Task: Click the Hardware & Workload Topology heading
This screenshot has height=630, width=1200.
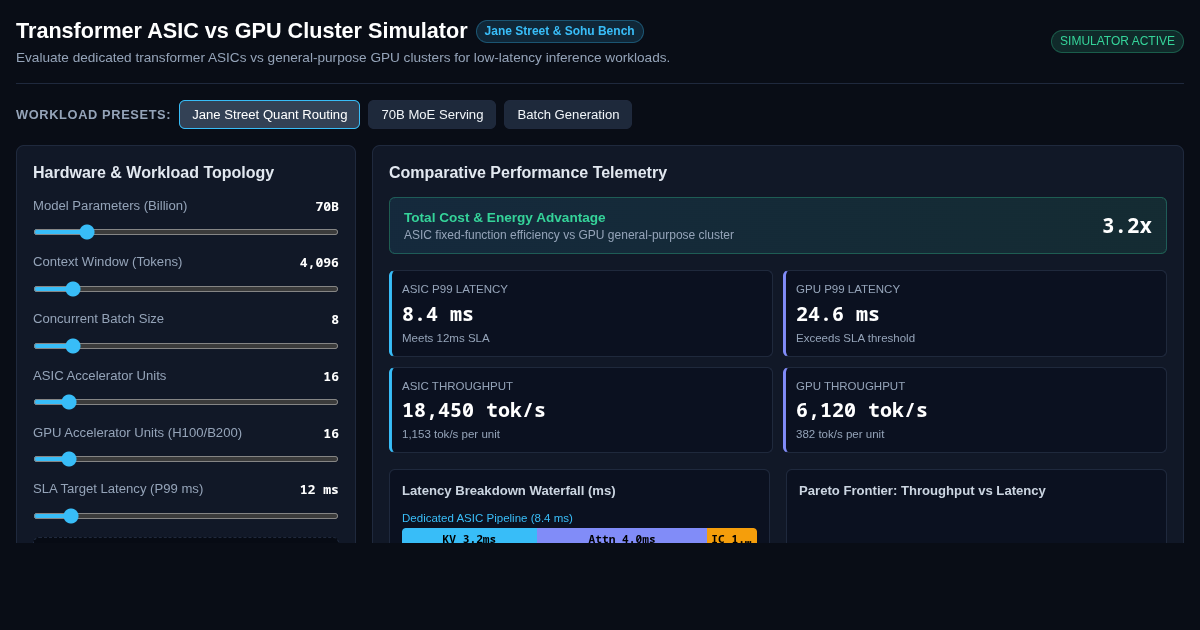Action: point(153,173)
